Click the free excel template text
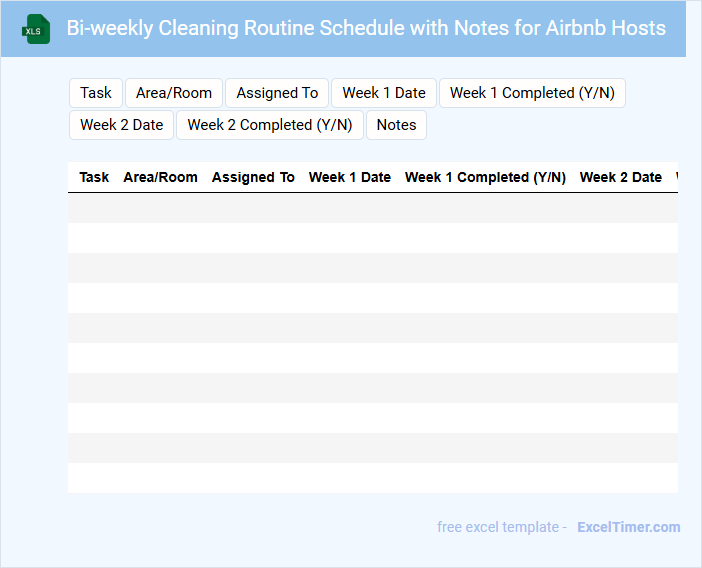Image resolution: width=702 pixels, height=568 pixels. [502, 527]
